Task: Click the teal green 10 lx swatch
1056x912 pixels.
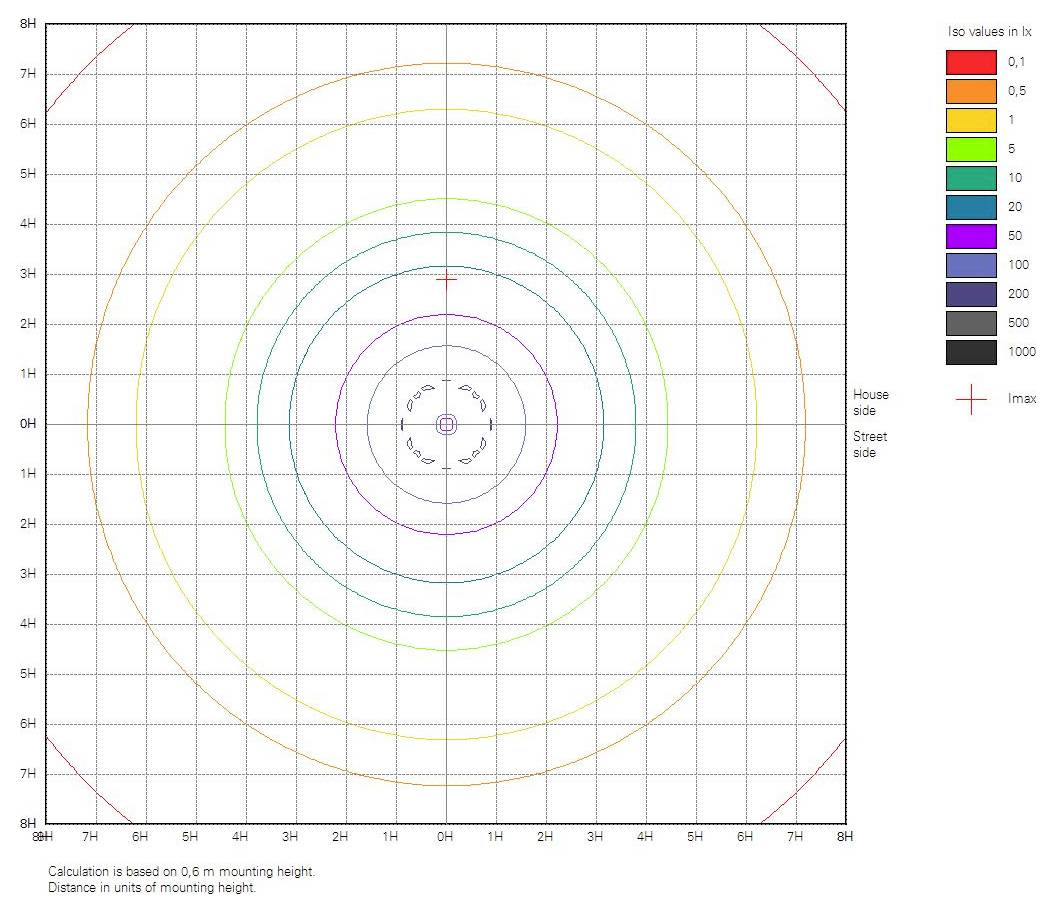Action: (x=971, y=178)
